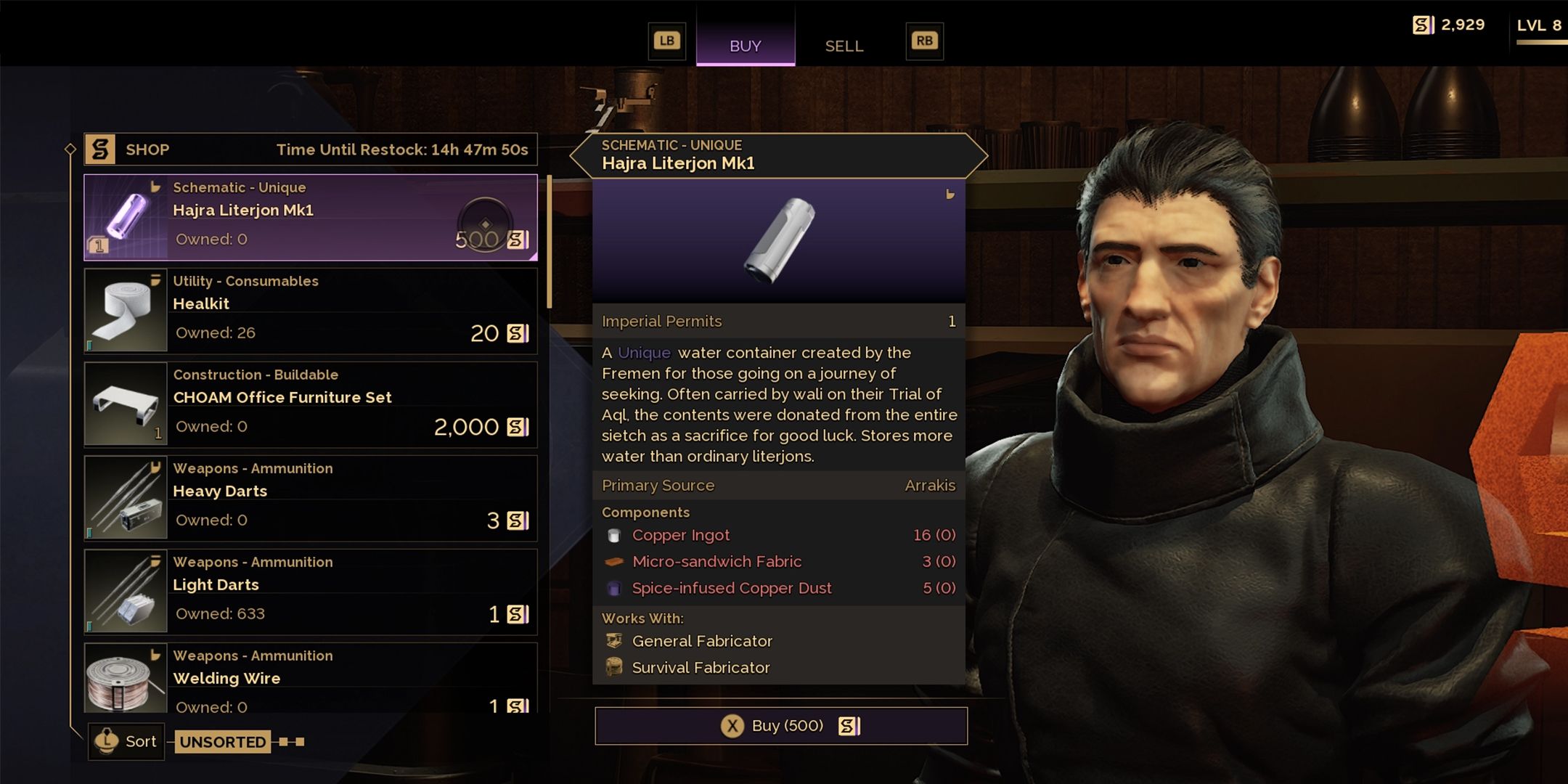Click the Sort button

tap(126, 741)
